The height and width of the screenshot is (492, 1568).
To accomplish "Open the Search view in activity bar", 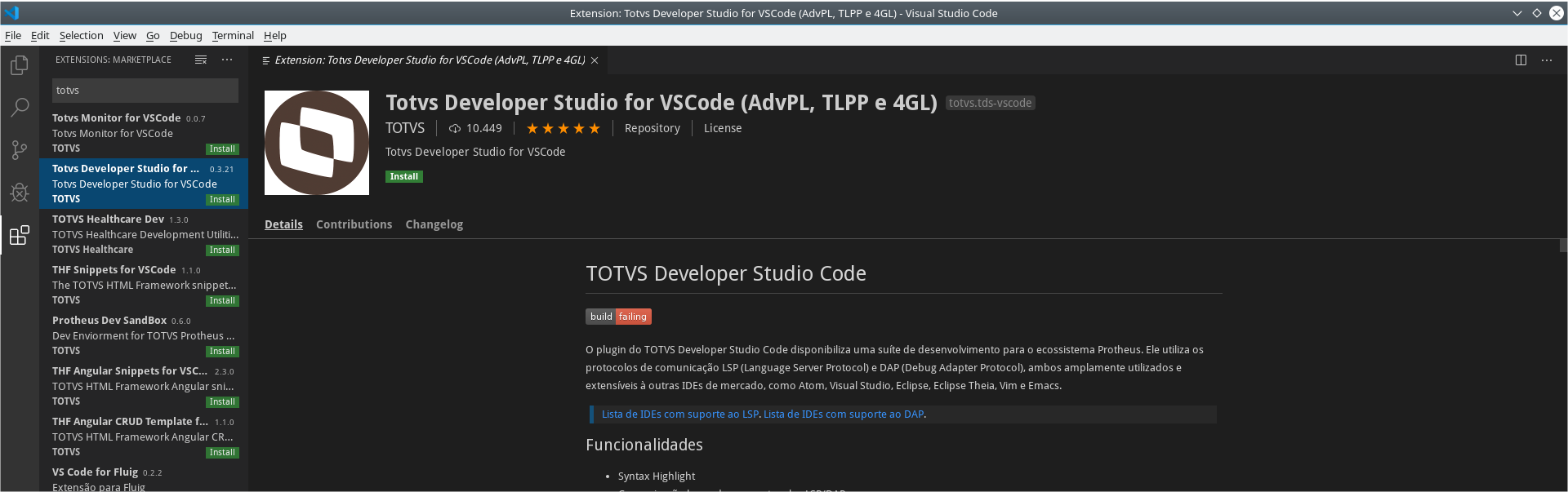I will (x=20, y=107).
